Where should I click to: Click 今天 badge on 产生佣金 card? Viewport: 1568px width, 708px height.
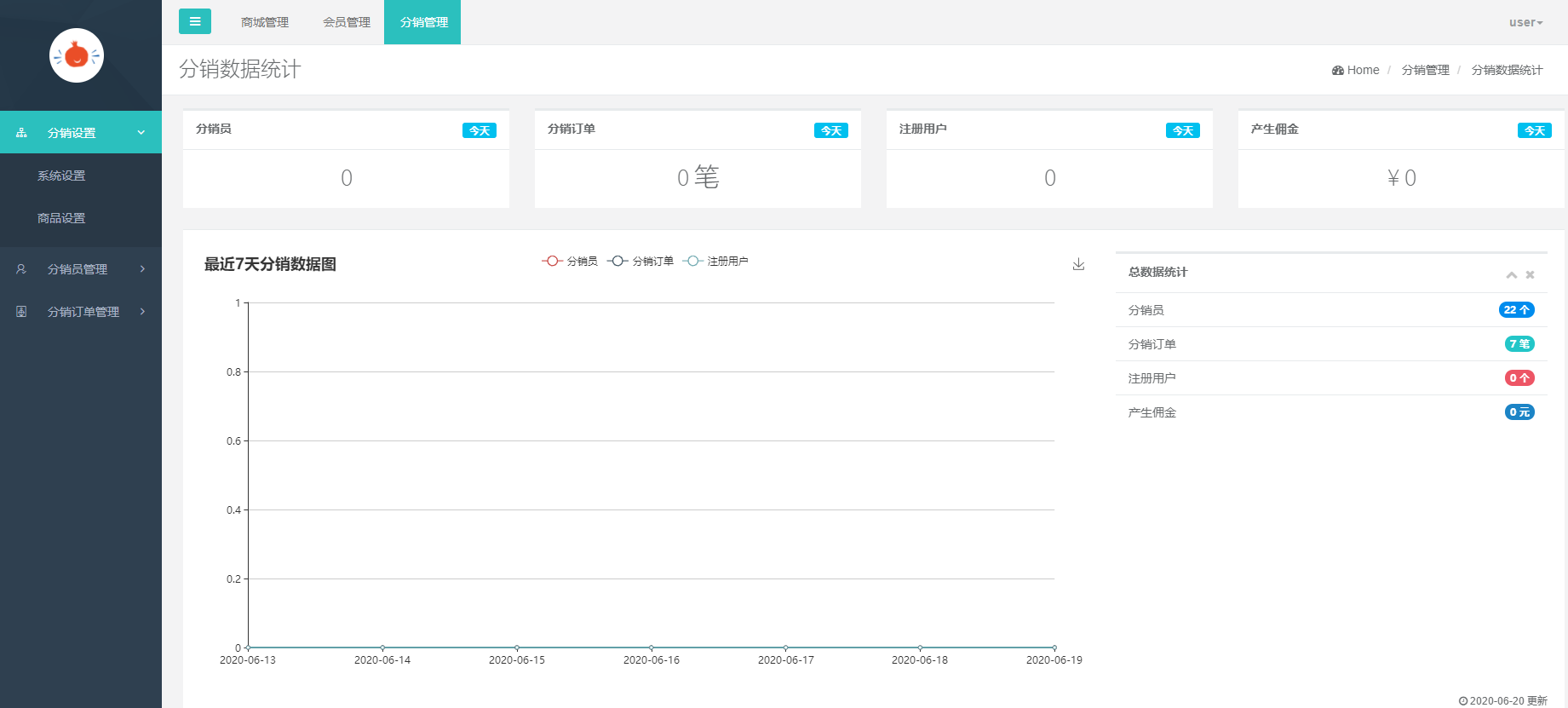tap(1535, 130)
